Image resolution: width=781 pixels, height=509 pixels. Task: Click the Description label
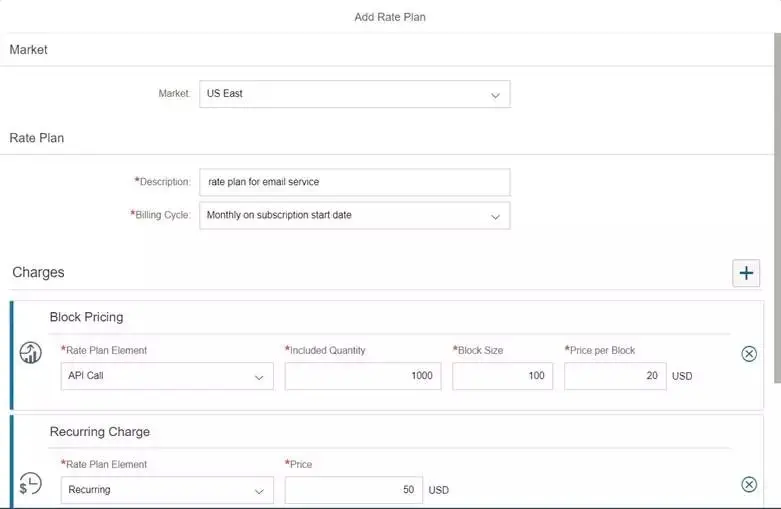(162, 182)
